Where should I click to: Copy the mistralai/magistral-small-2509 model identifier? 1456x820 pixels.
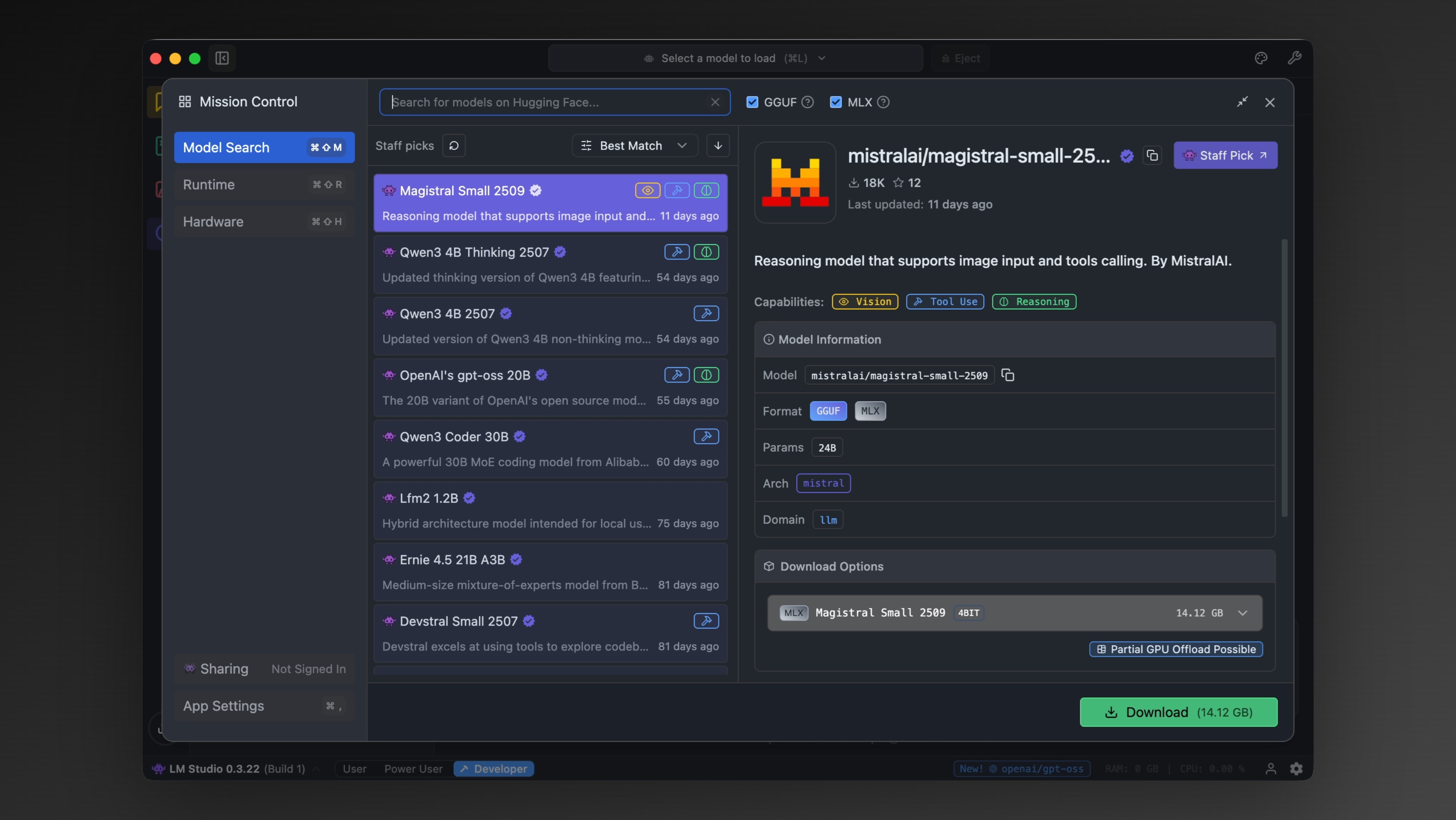1008,375
